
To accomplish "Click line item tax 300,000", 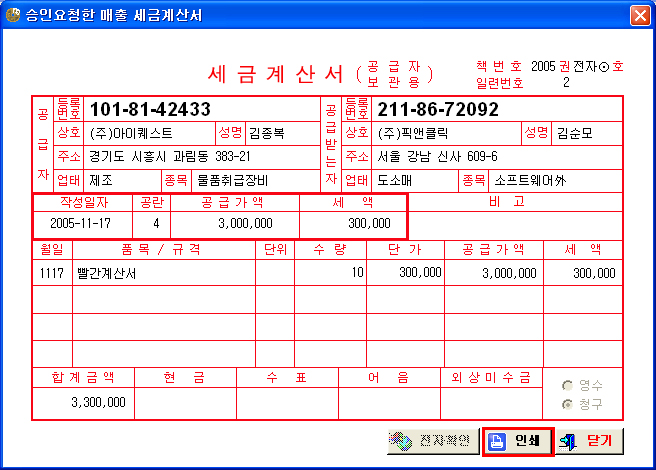I will click(x=594, y=274).
